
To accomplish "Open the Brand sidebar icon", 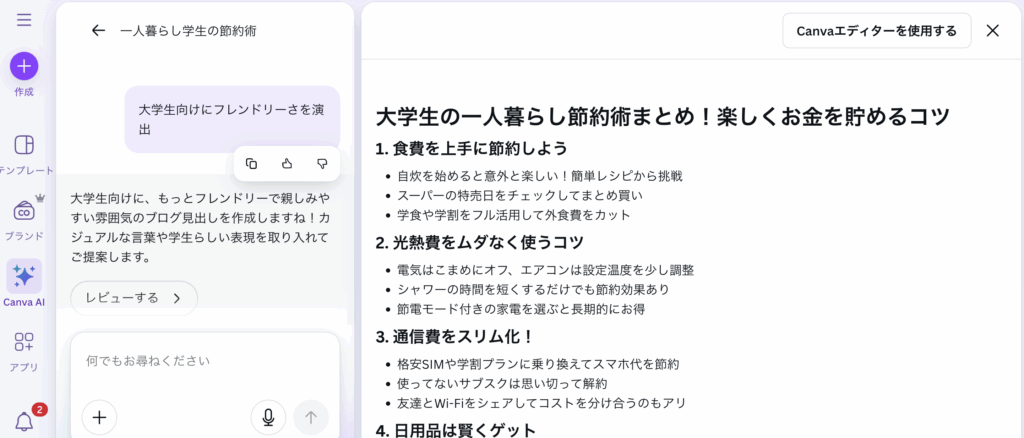I will 24,211.
